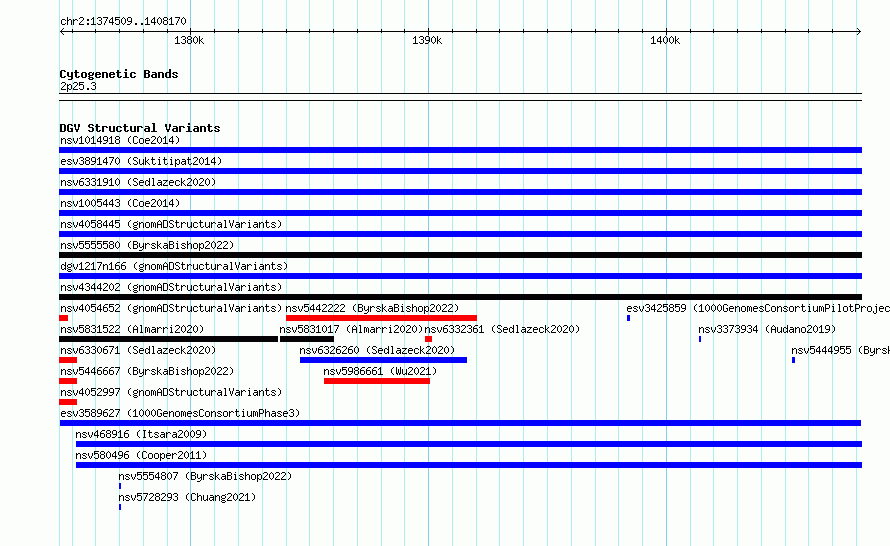
Task: Click the blue bar under nsv6331910
Action: click(460, 192)
